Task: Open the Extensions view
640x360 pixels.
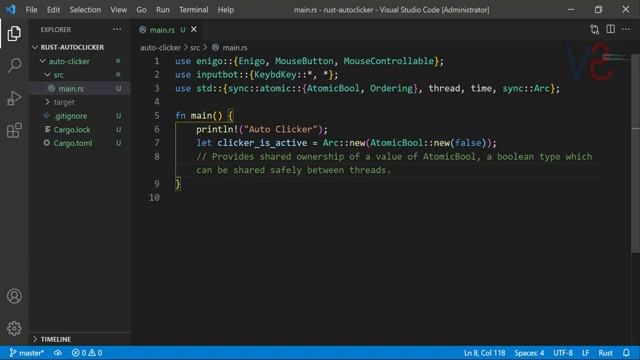Action: point(14,131)
